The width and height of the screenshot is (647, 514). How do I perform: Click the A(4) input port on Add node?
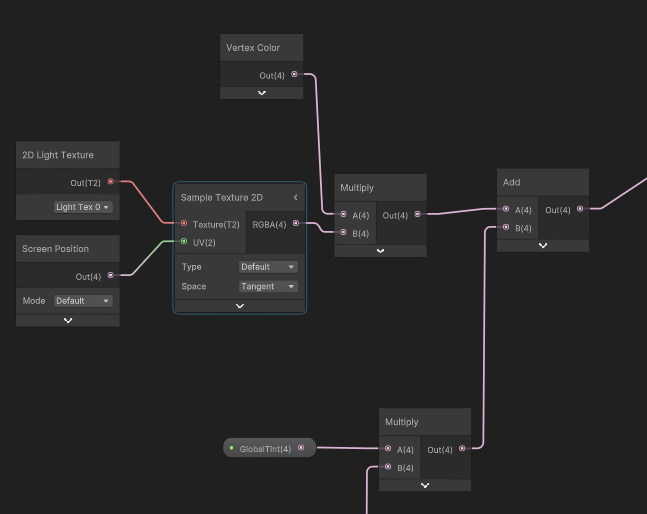(x=506, y=209)
